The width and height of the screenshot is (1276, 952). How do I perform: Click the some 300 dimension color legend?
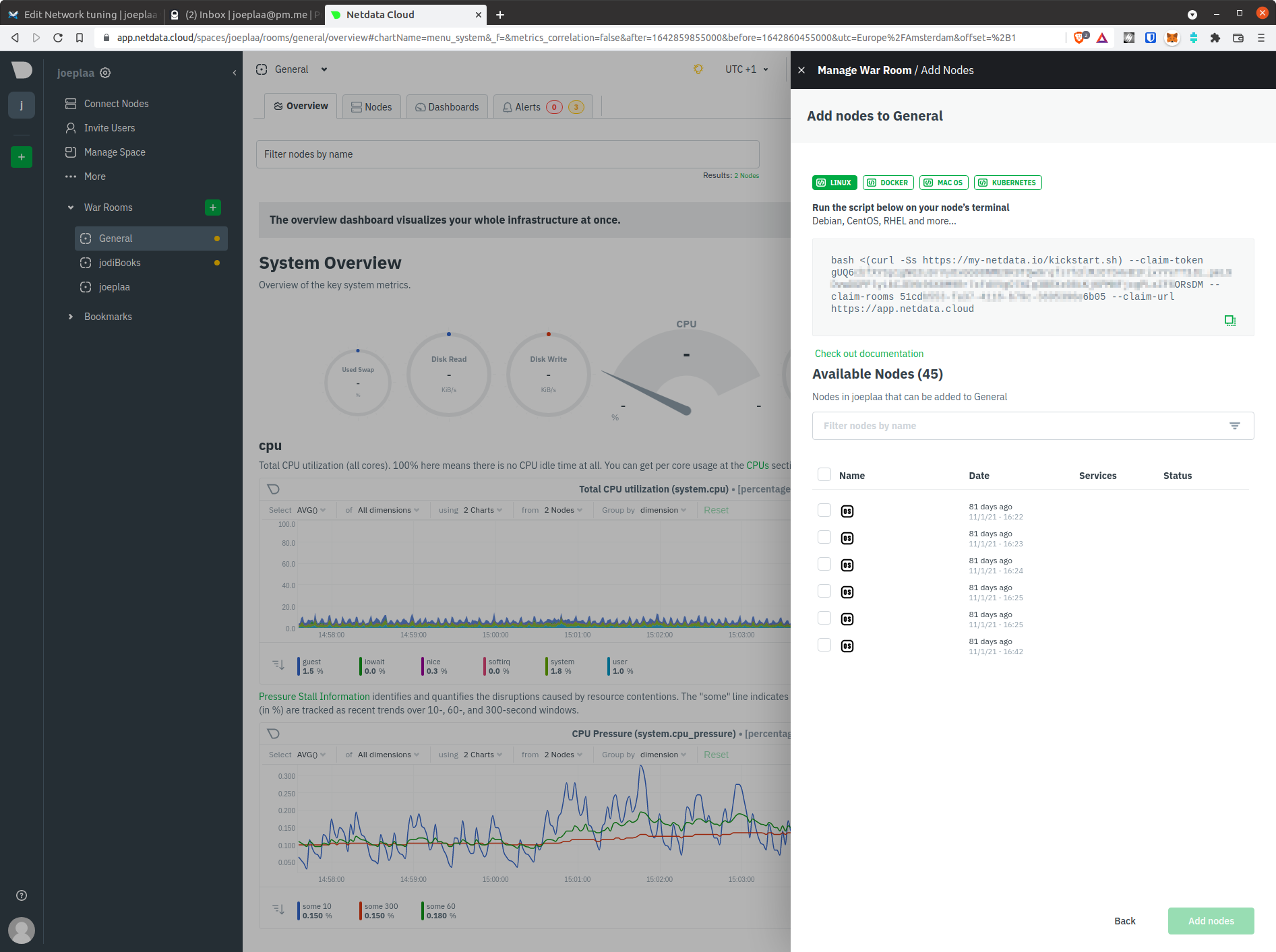pyautogui.click(x=361, y=911)
